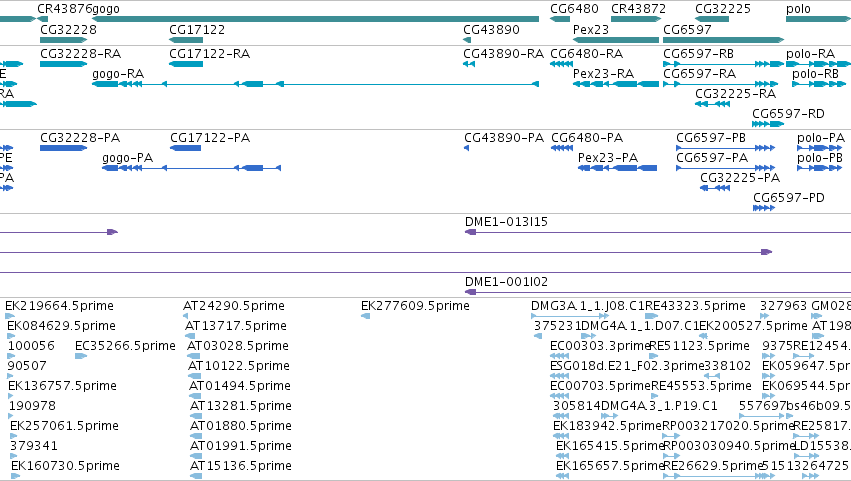This screenshot has width=851, height=481.
Task: Select the CG32225-RA transcript
Action: point(713,104)
